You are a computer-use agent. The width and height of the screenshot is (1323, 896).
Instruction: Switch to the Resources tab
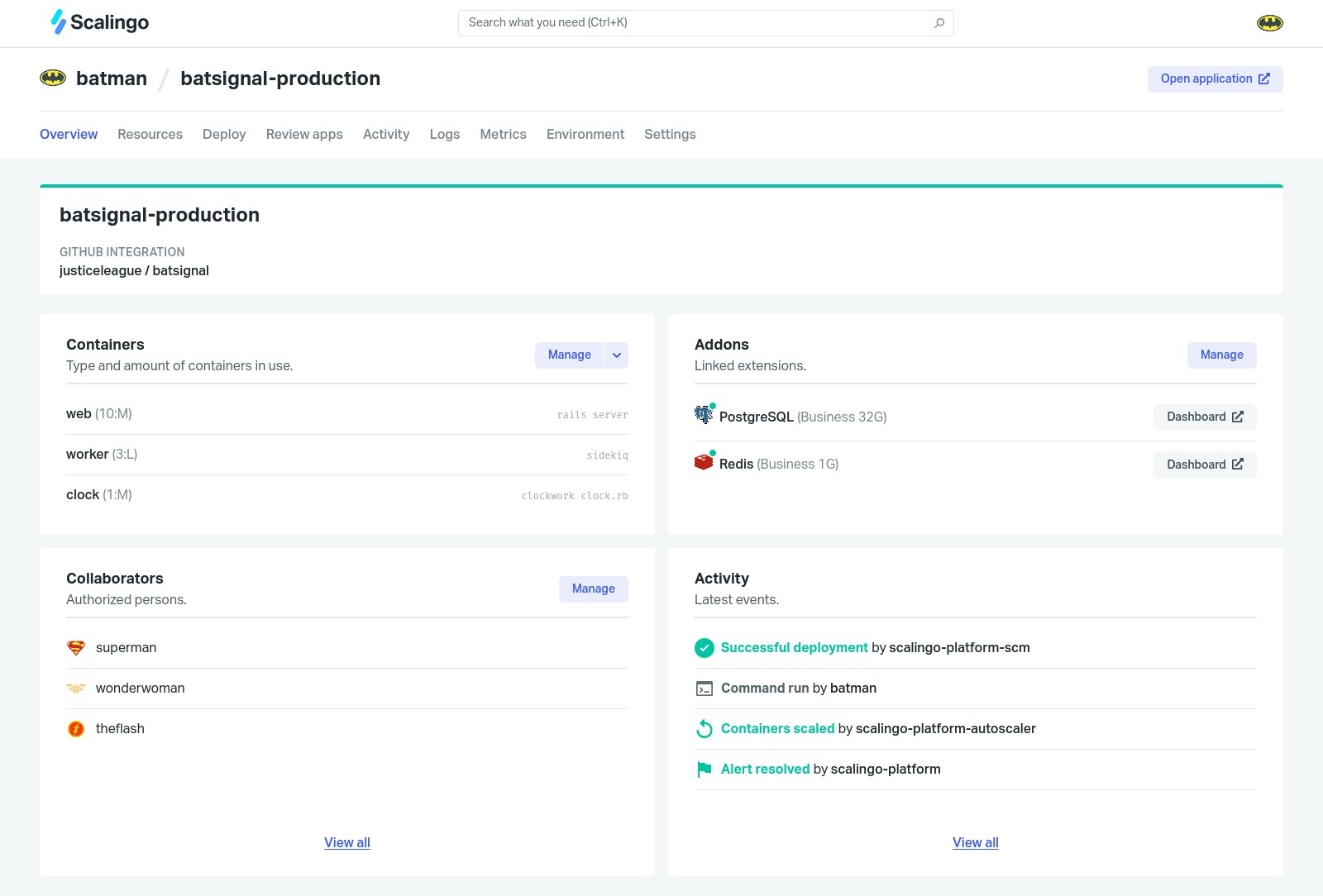click(x=150, y=134)
